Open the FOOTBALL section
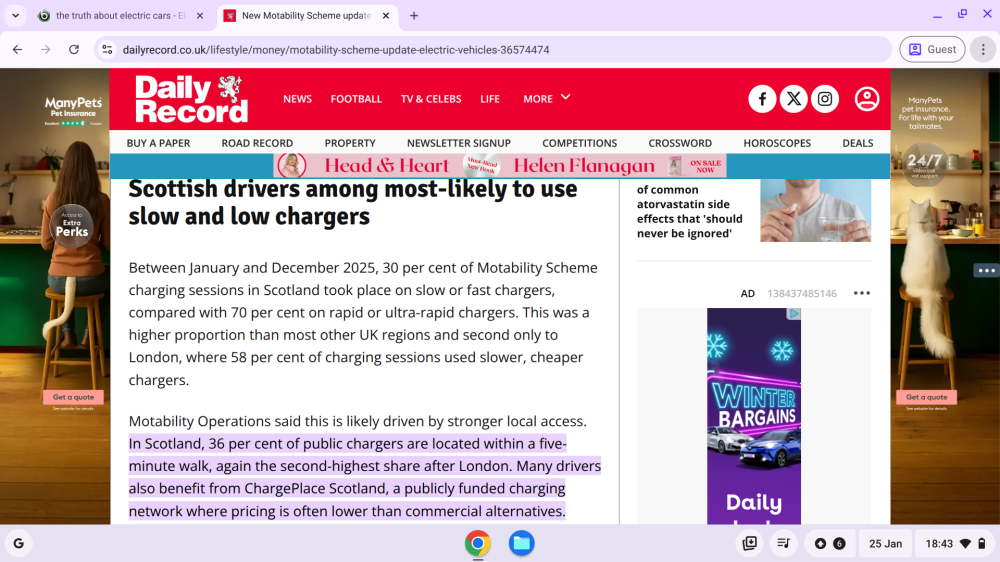Image resolution: width=1000 pixels, height=562 pixels. (356, 99)
